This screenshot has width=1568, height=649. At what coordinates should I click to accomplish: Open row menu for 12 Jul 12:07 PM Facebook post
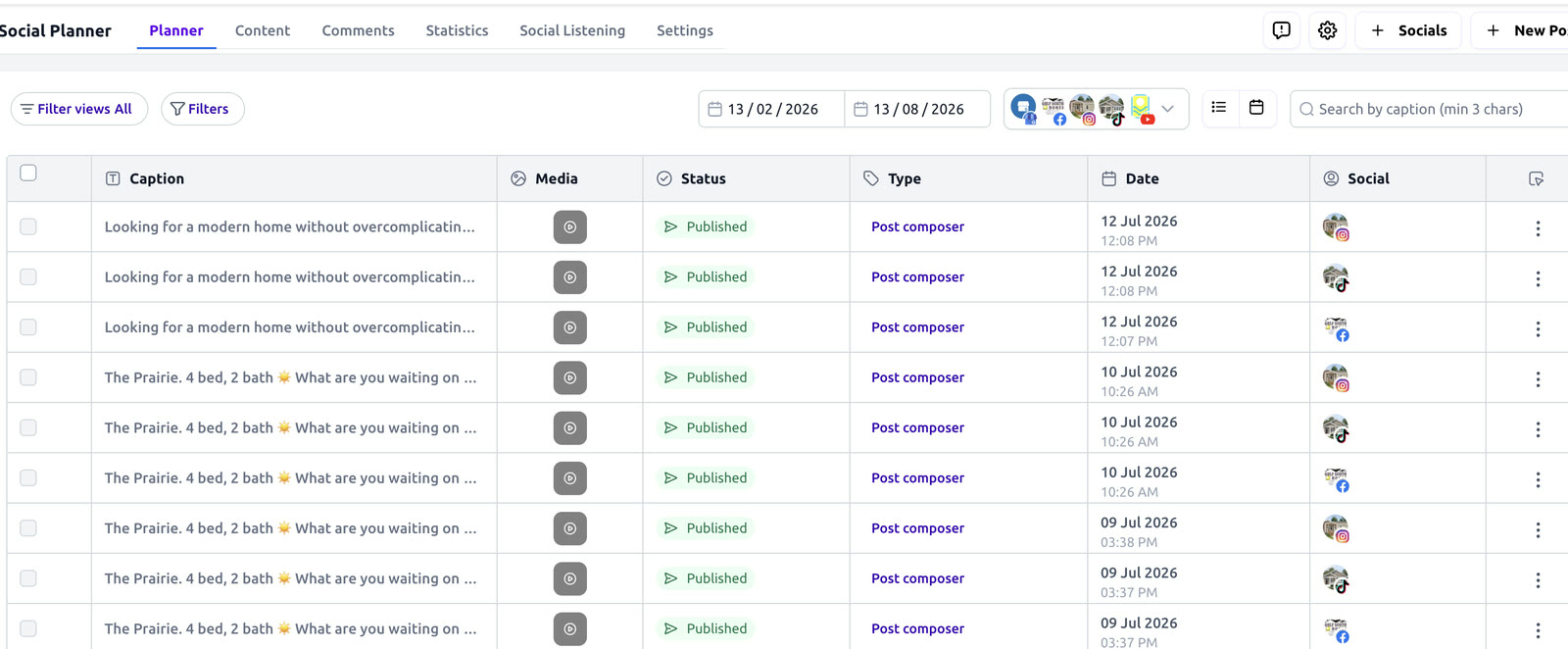click(1538, 329)
